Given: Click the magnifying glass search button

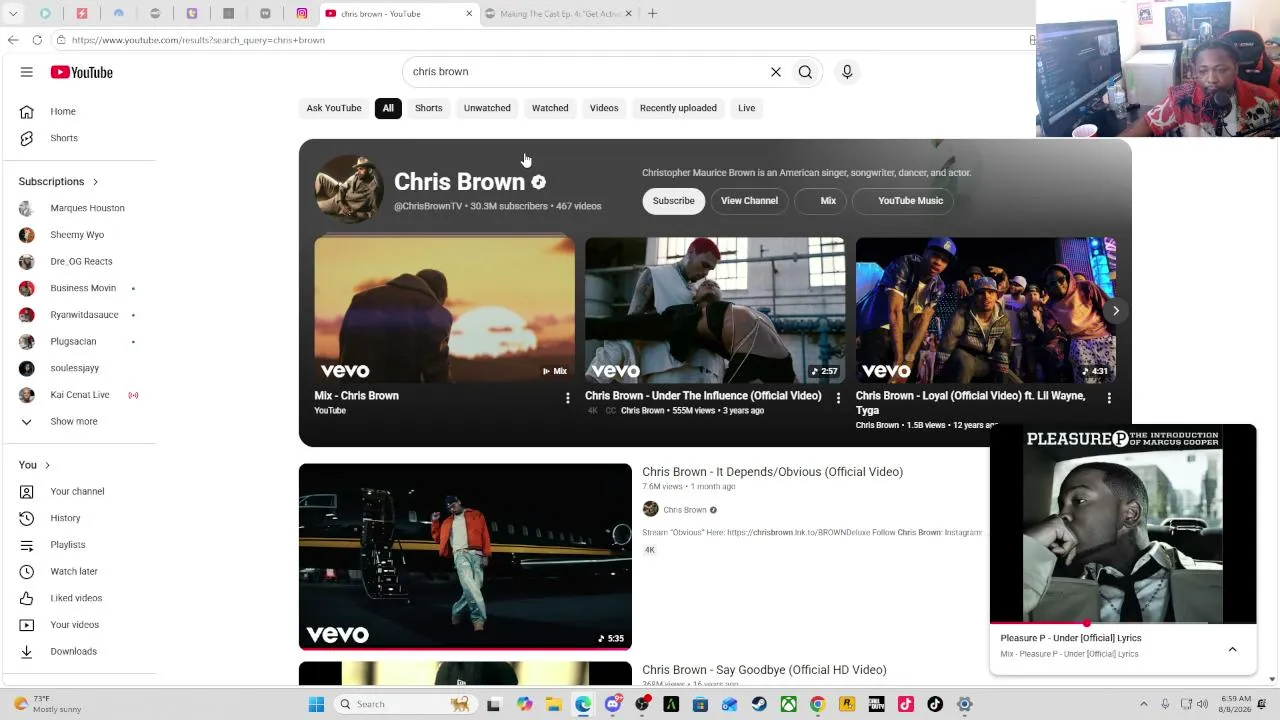Looking at the screenshot, I should click(x=805, y=72).
